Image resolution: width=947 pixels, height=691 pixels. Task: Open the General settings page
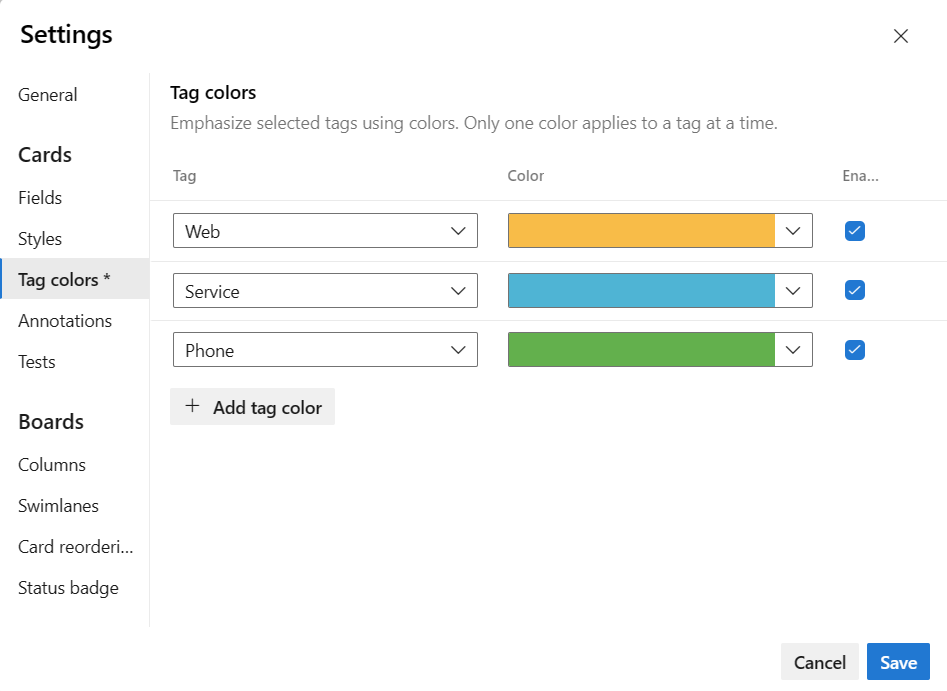48,95
